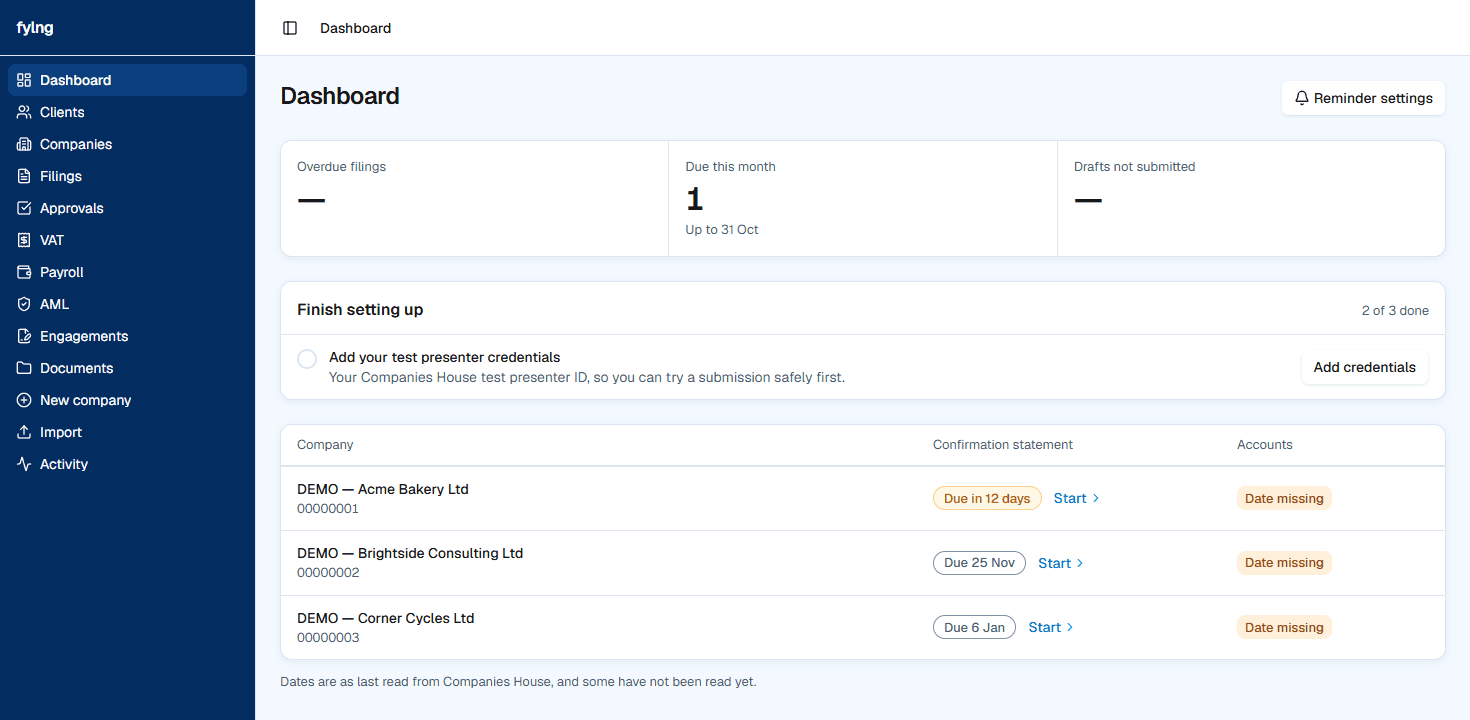The height and width of the screenshot is (720, 1470).
Task: Open DEMO — Corner Cycles Ltd company
Action: [x=385, y=618]
